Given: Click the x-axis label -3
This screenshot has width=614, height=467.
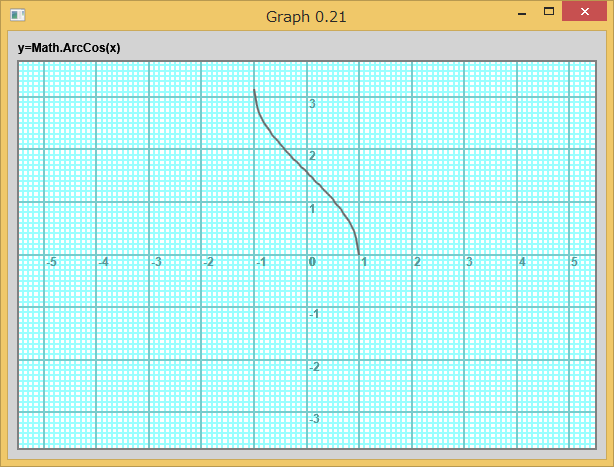Looking at the screenshot, I should (x=156, y=262).
